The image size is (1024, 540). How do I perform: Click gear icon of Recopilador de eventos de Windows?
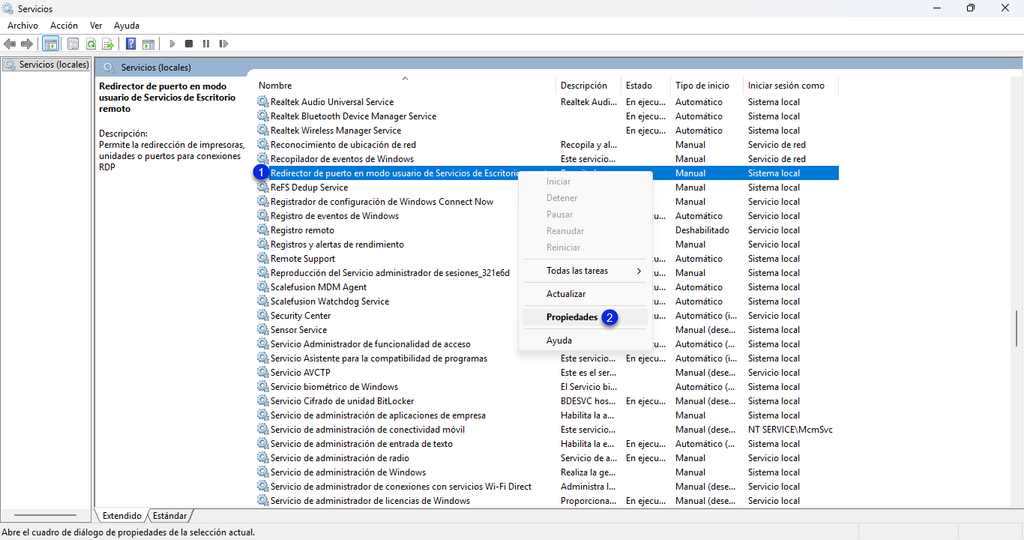coord(263,159)
